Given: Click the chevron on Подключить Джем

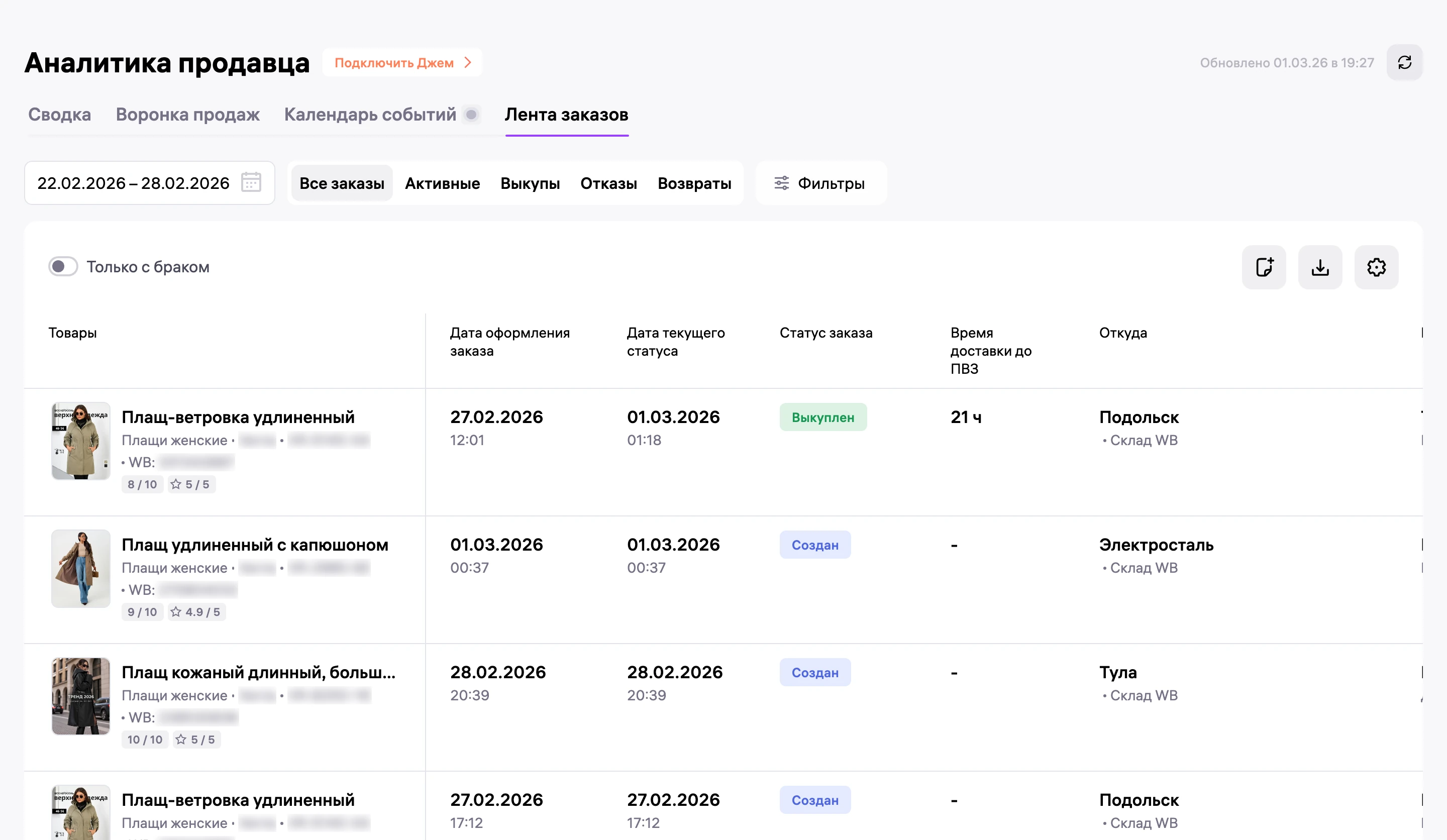Looking at the screenshot, I should click(x=467, y=63).
